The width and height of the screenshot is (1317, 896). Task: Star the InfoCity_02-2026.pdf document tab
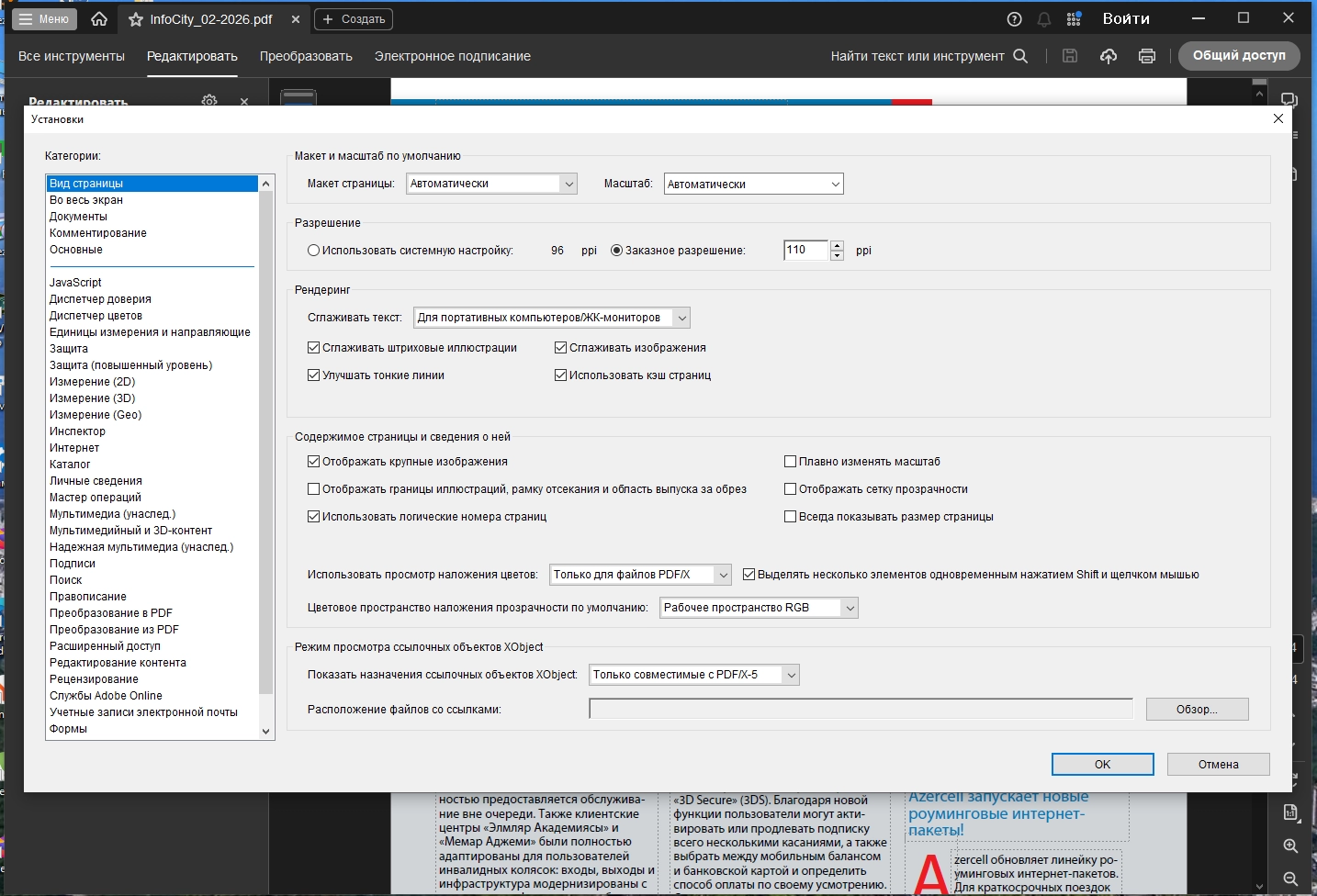click(136, 19)
